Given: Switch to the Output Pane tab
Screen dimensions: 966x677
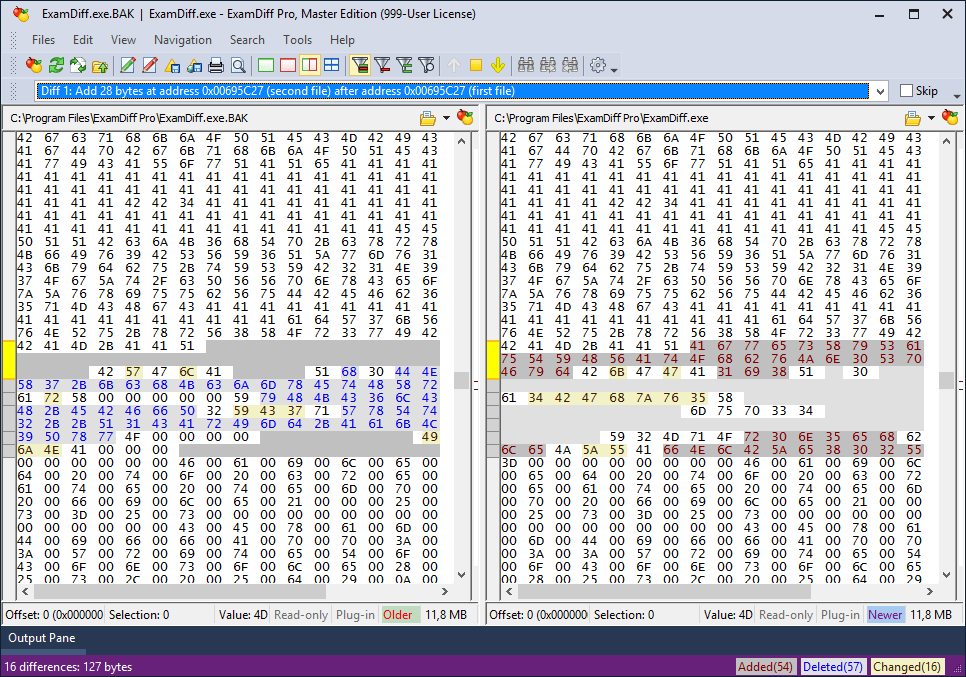Looking at the screenshot, I should 42,638.
